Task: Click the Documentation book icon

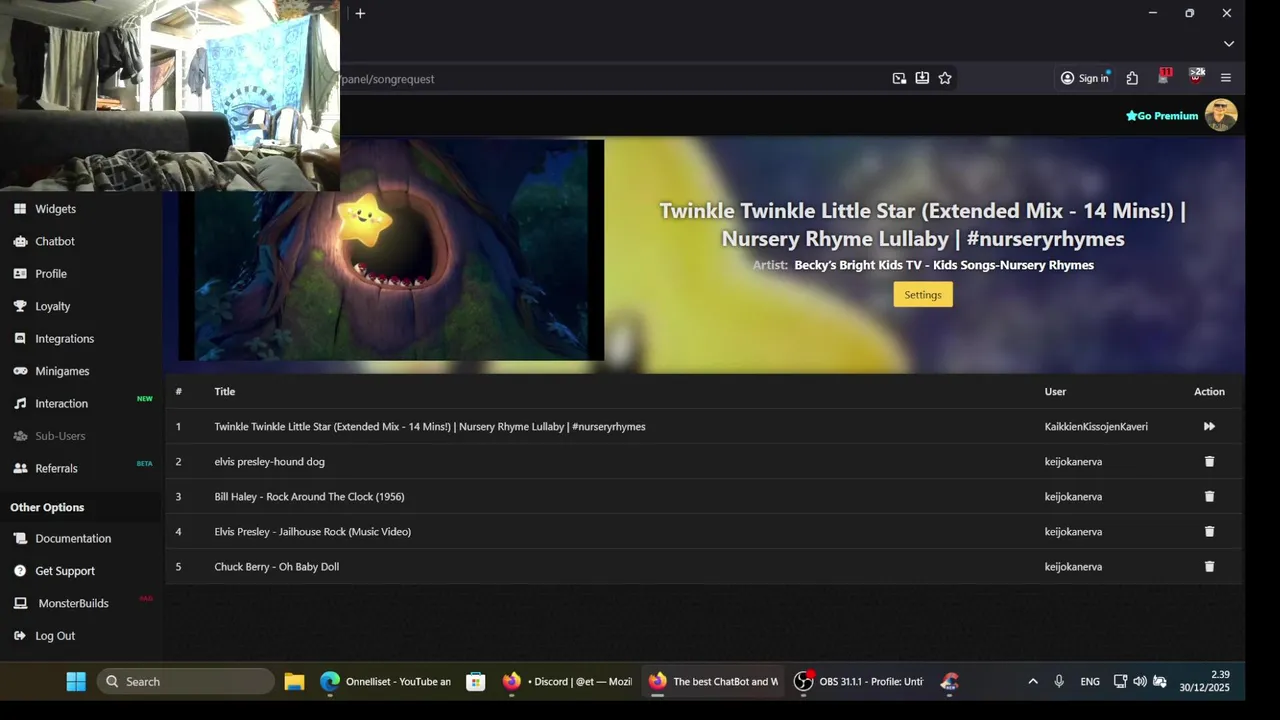Action: [x=20, y=538]
